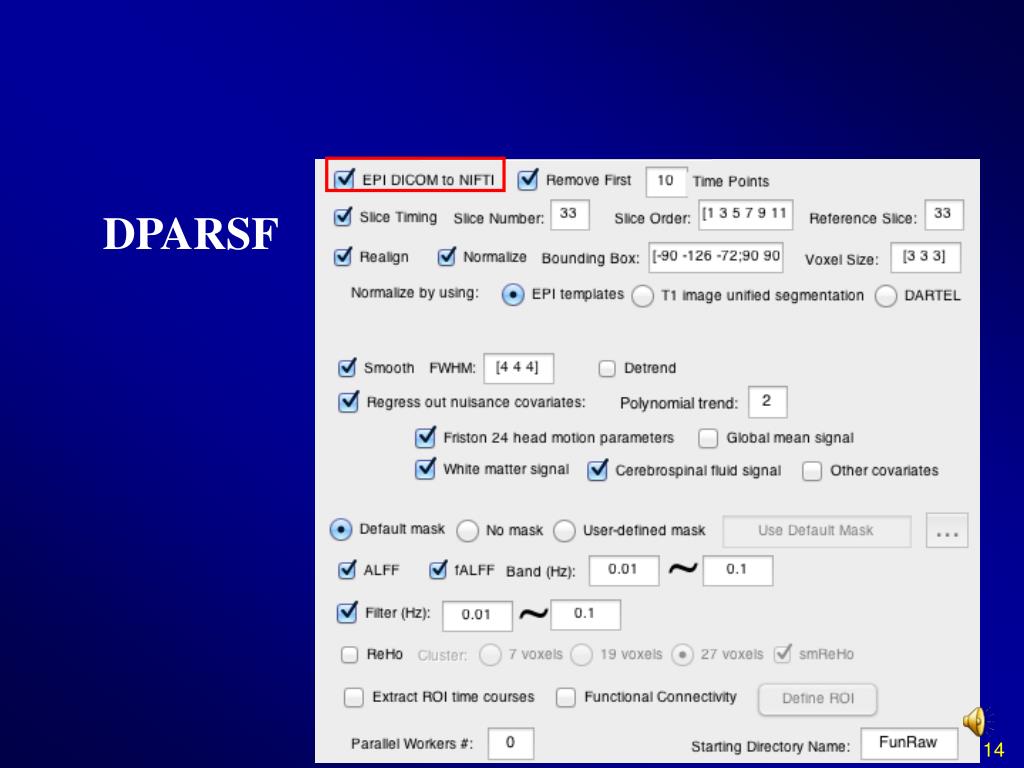Select 19 voxels cluster option
This screenshot has height=768, width=1024.
pos(581,654)
